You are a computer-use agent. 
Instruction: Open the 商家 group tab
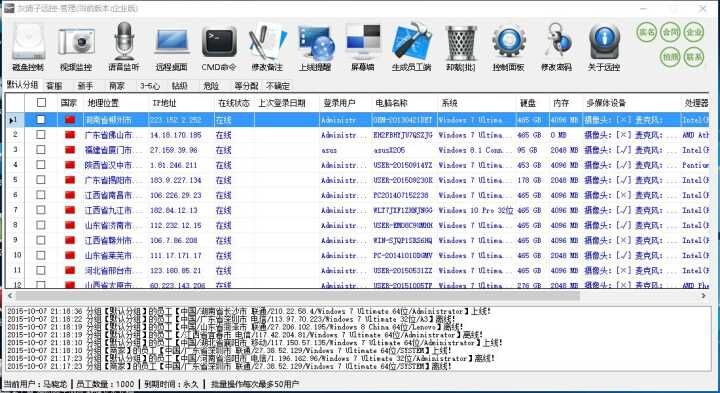tap(117, 86)
